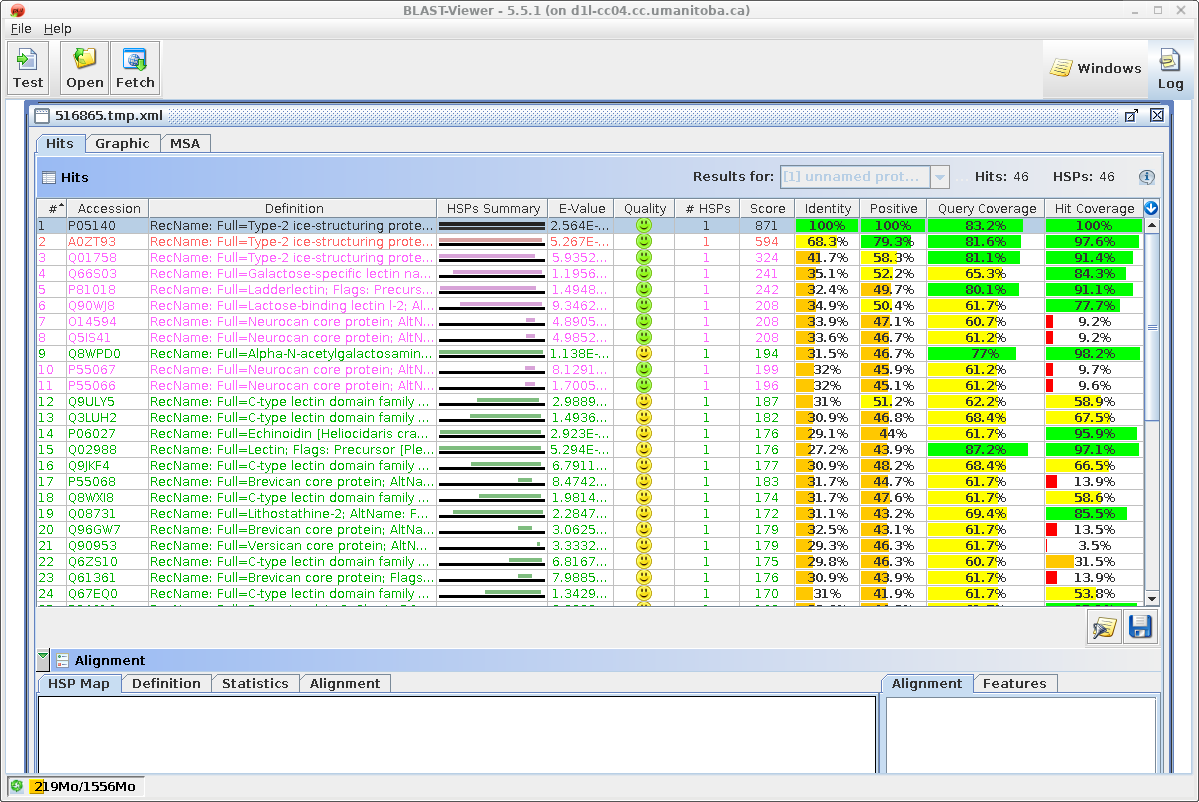
Task: Switch to the Graphic tab
Action: 122,143
